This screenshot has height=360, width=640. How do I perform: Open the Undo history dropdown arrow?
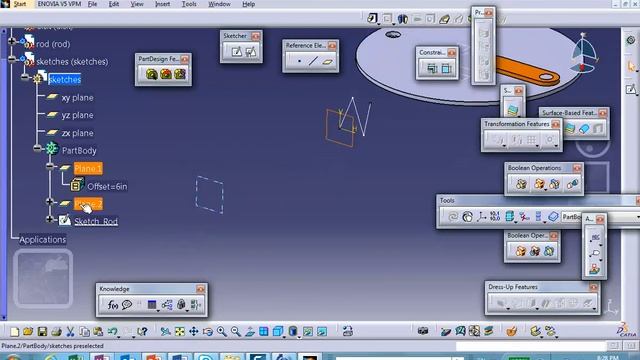coord(119,336)
